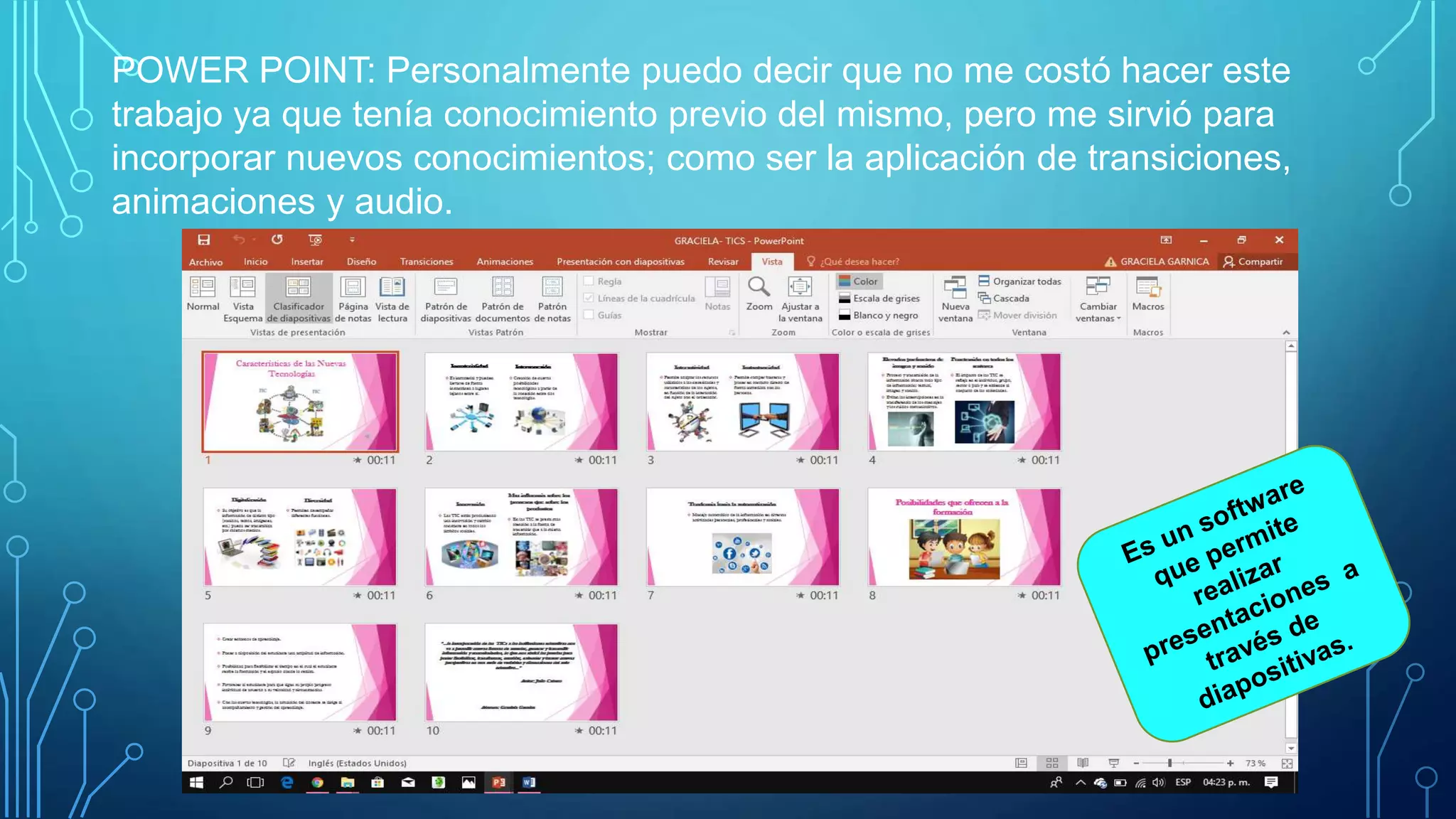
Task: Select slide 8 Posibilidades que ofrecen thumbnail
Action: coord(964,537)
